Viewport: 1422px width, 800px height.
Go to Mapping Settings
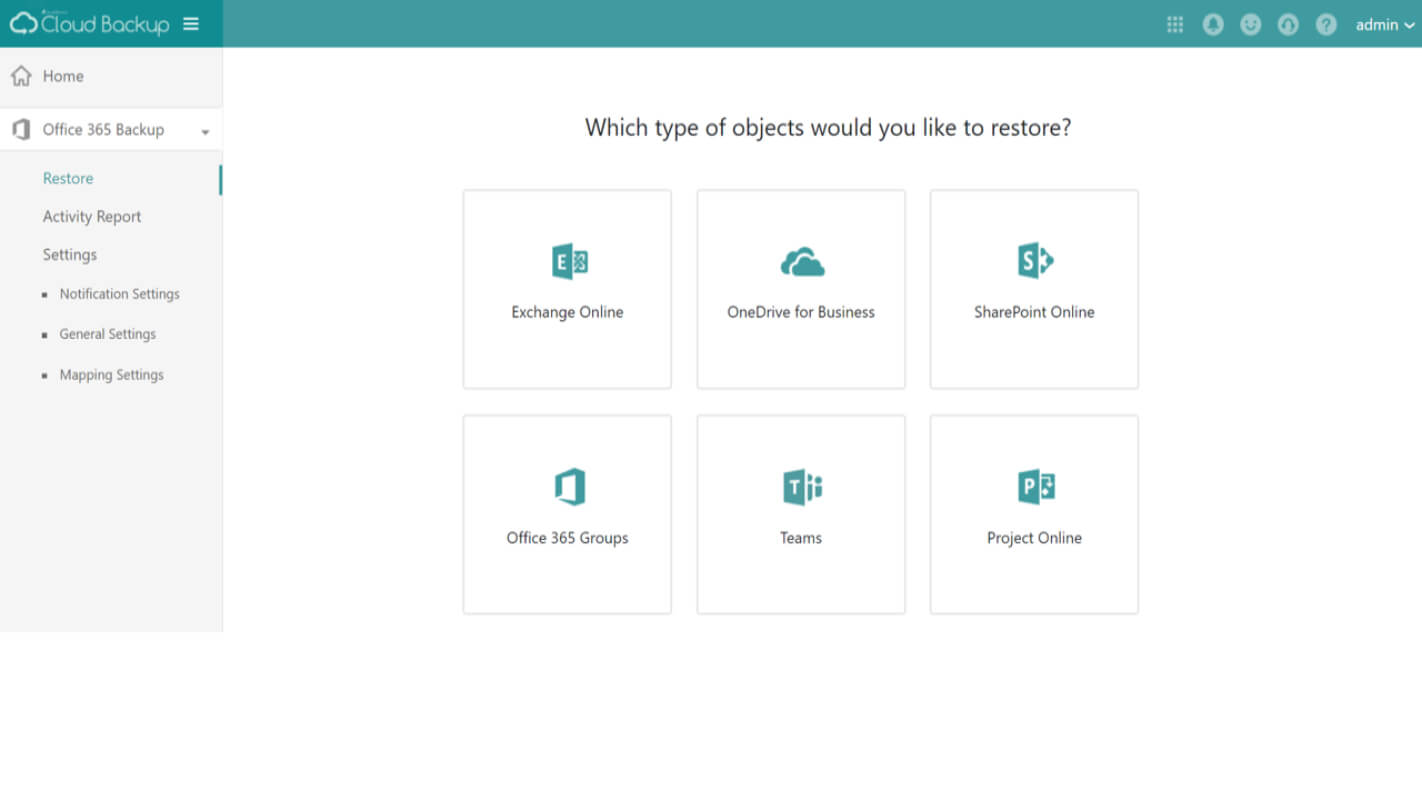(112, 375)
